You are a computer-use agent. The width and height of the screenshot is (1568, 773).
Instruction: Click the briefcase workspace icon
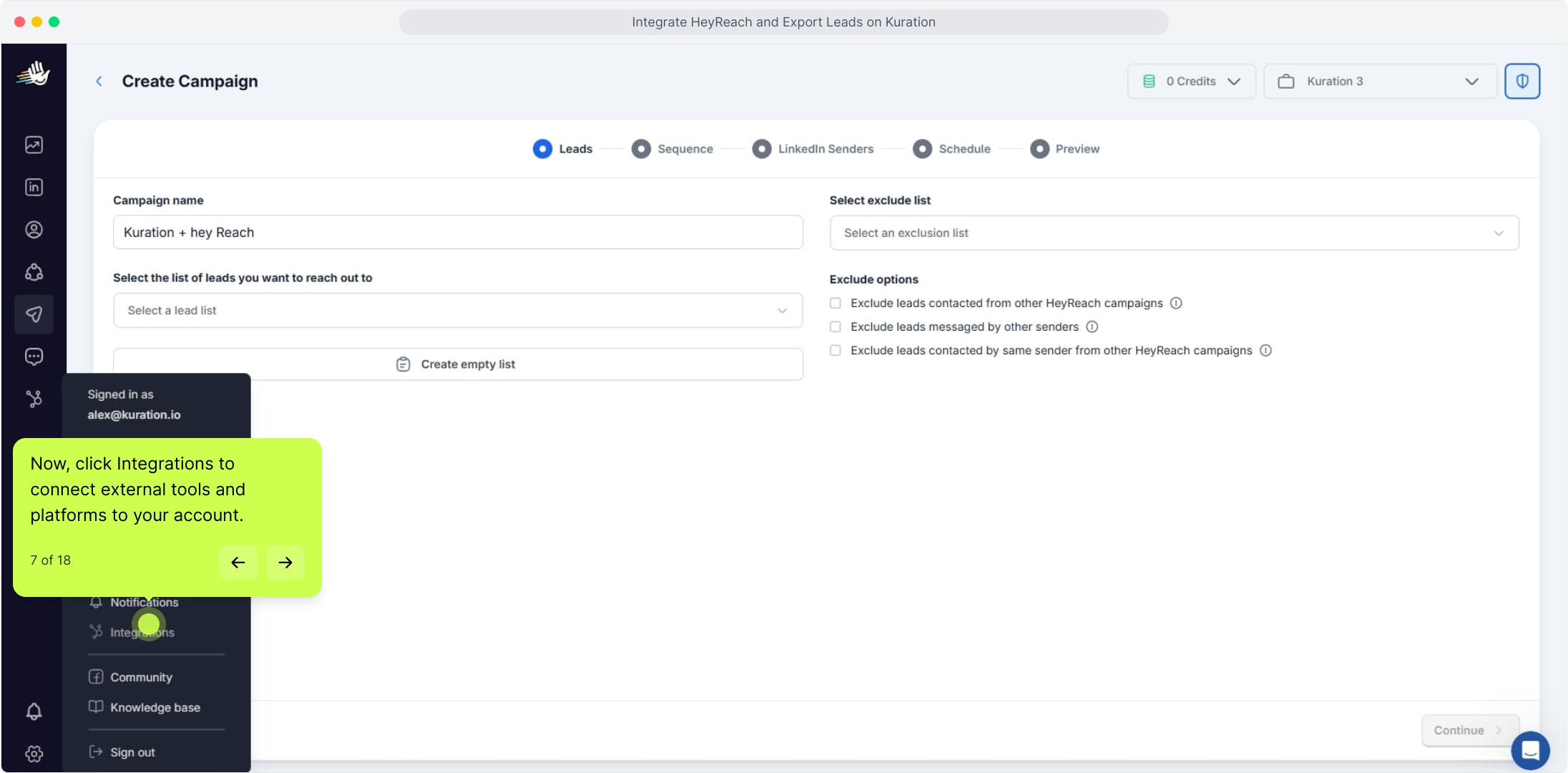coord(1286,82)
